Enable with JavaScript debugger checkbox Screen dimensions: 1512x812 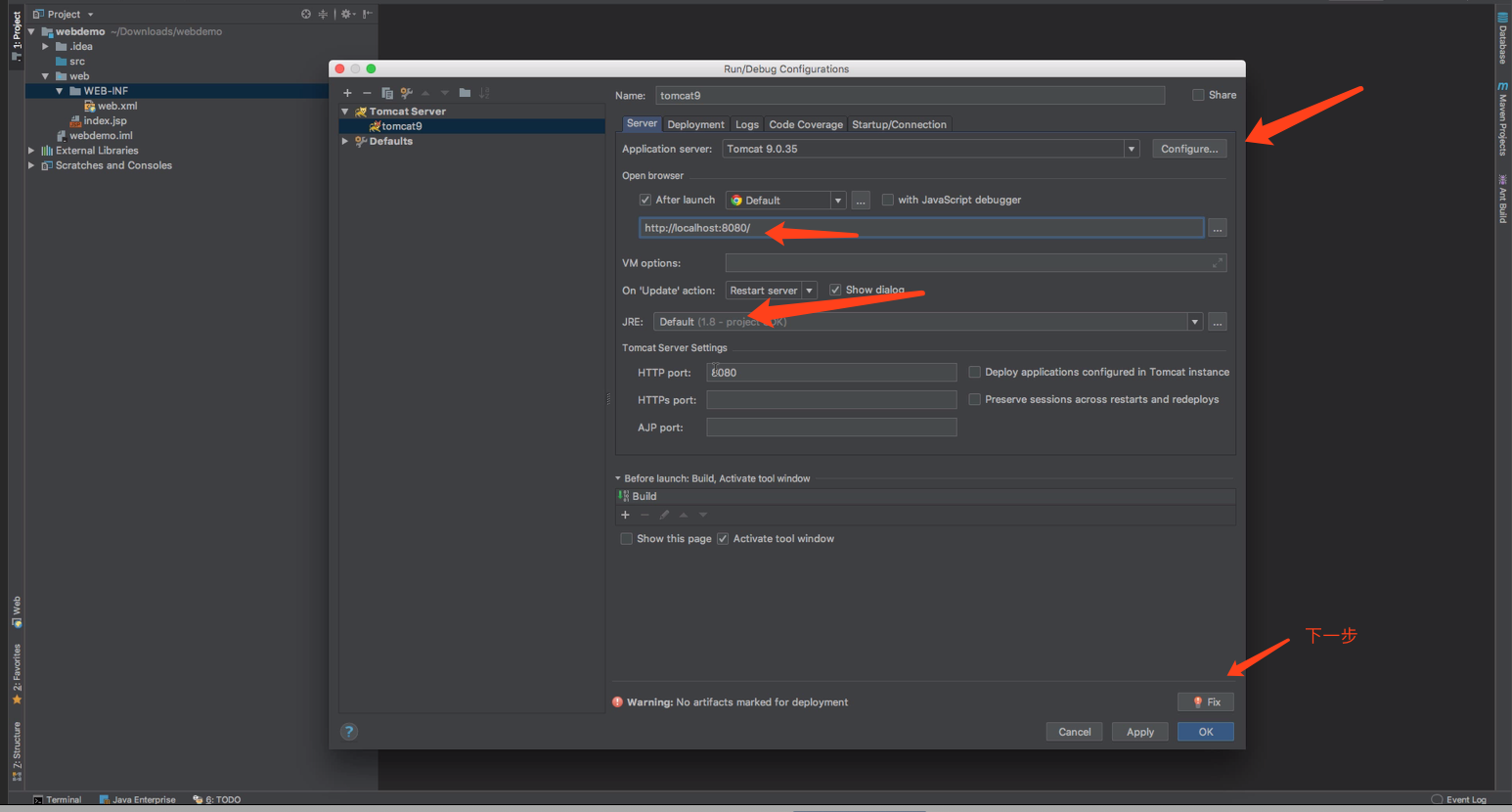888,200
